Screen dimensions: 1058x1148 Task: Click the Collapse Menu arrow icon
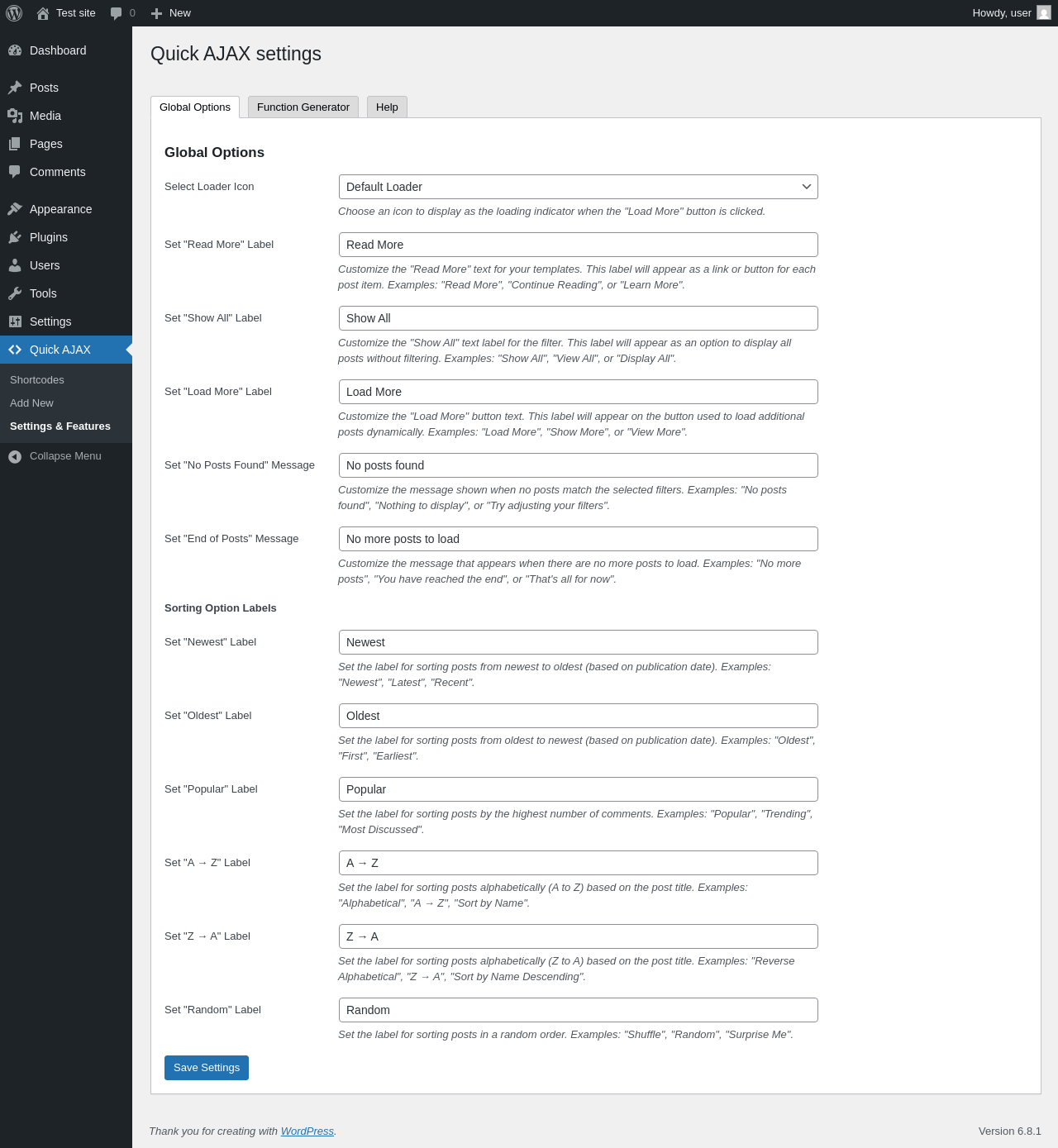[x=15, y=456]
